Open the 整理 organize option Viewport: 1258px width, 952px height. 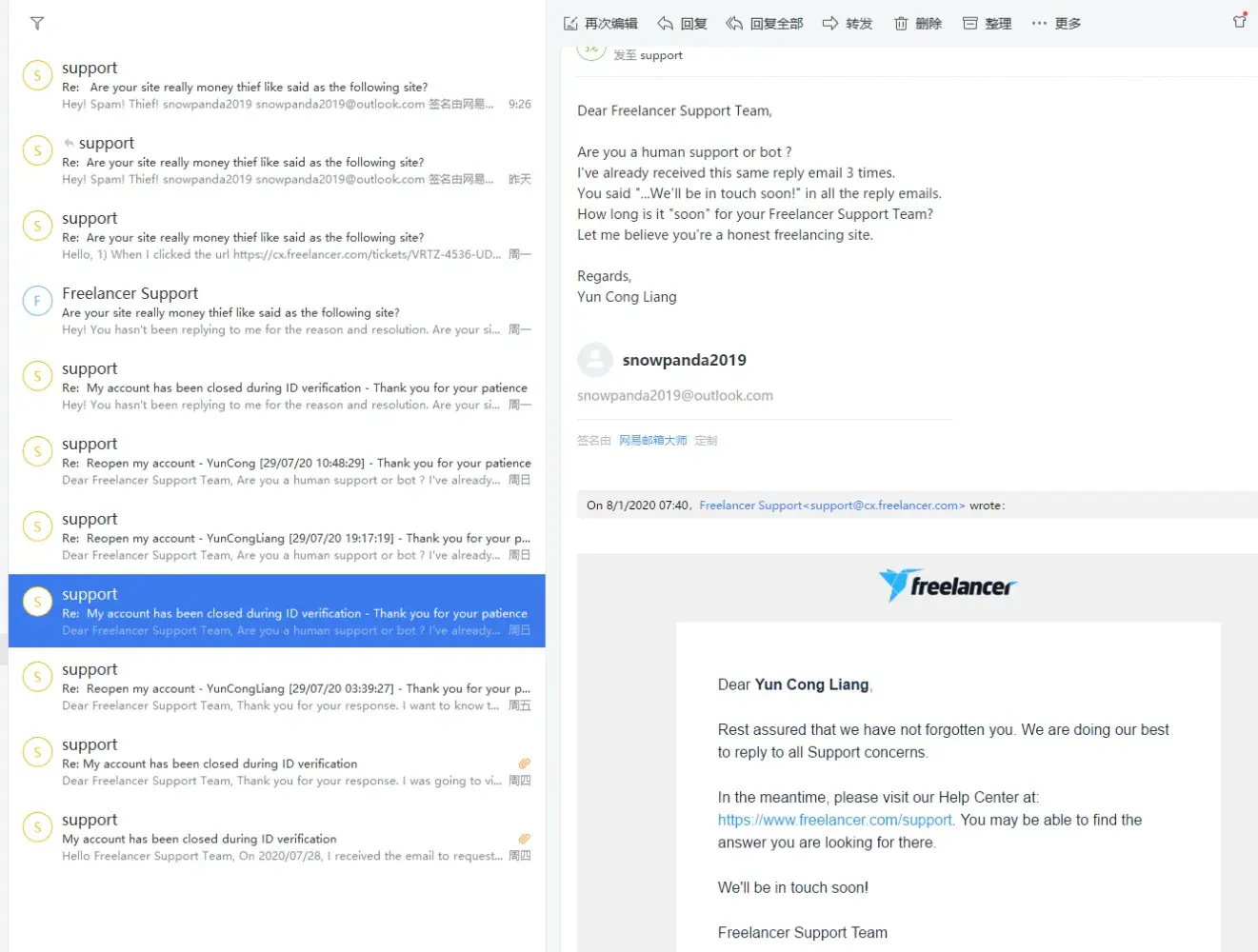click(988, 24)
